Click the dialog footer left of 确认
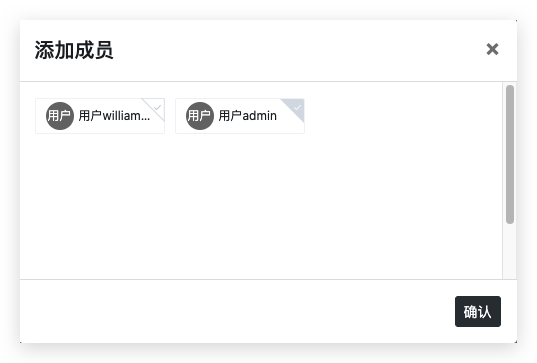The width and height of the screenshot is (537, 363). point(236,311)
